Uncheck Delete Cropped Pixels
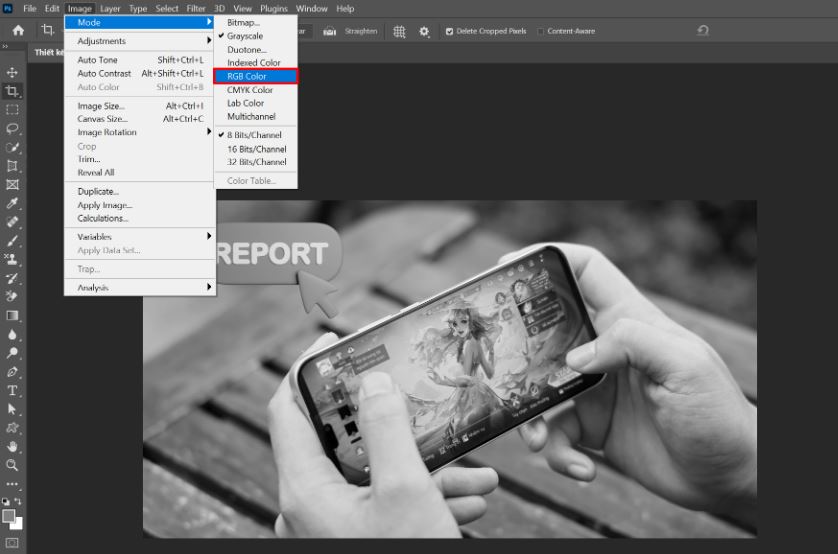This screenshot has height=554, width=838. coord(449,31)
